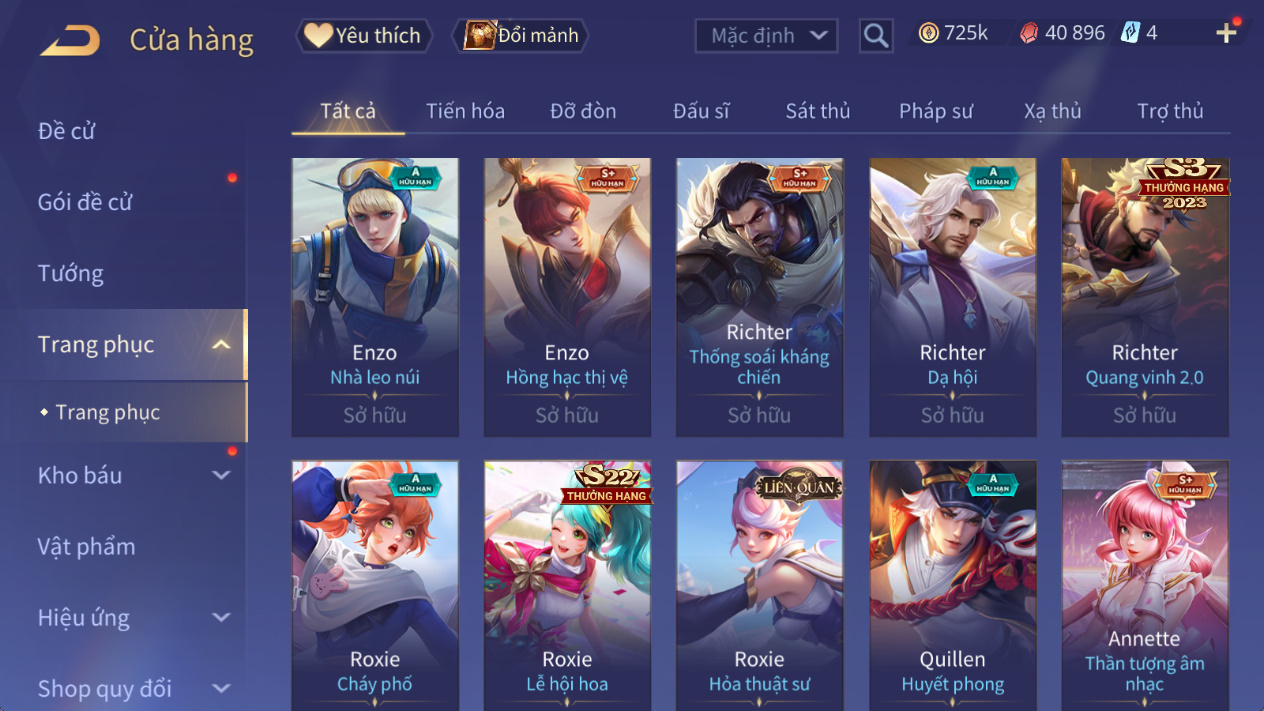Image resolution: width=1264 pixels, height=711 pixels.
Task: Select Richter Quang vinh 2.0 skin card
Action: pyautogui.click(x=1145, y=297)
